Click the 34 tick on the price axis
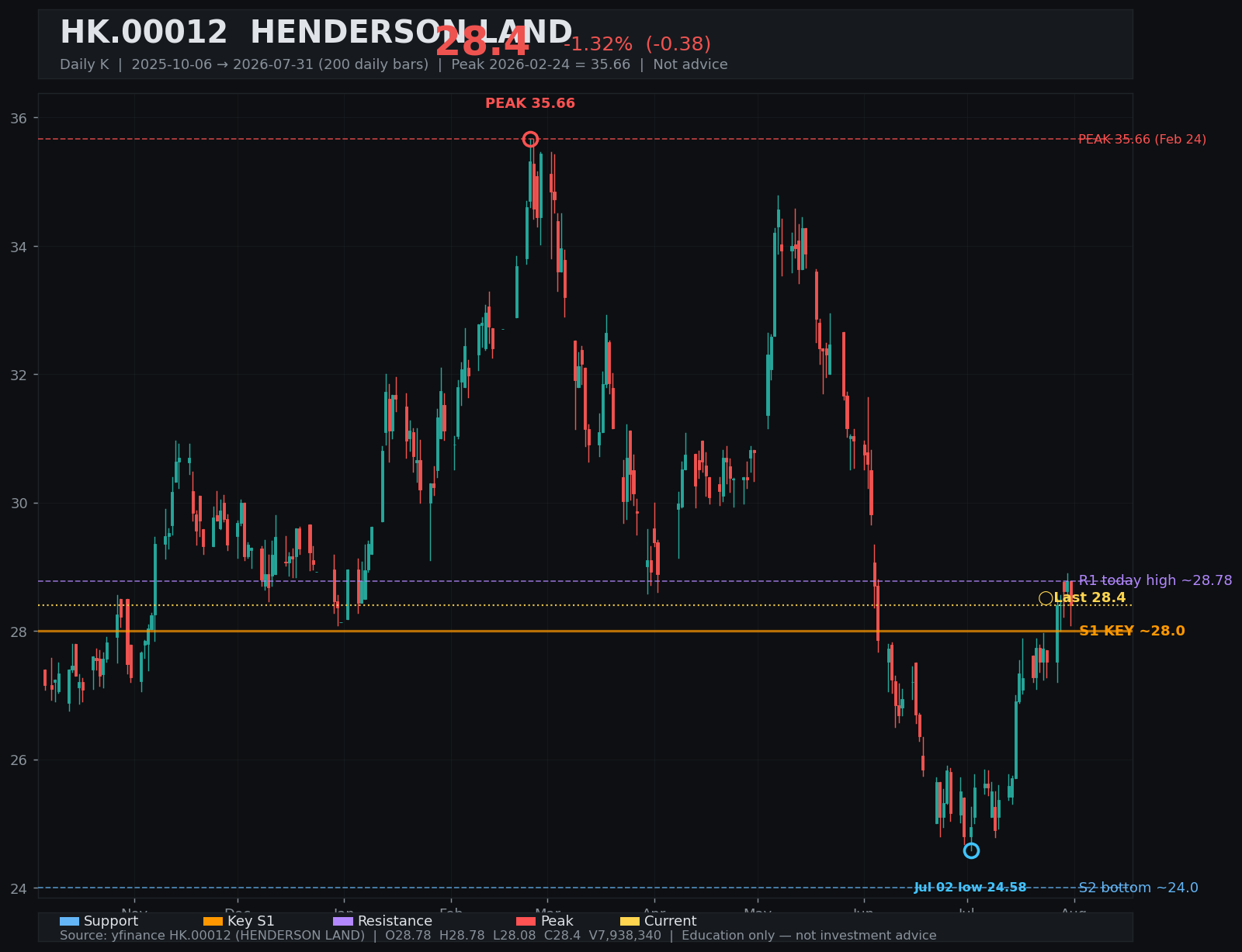 click(19, 247)
